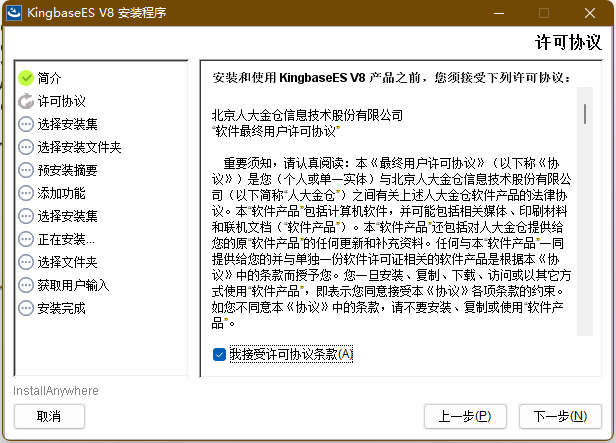Minimize the installer window
Screen dimensions: 616x443
499,13
